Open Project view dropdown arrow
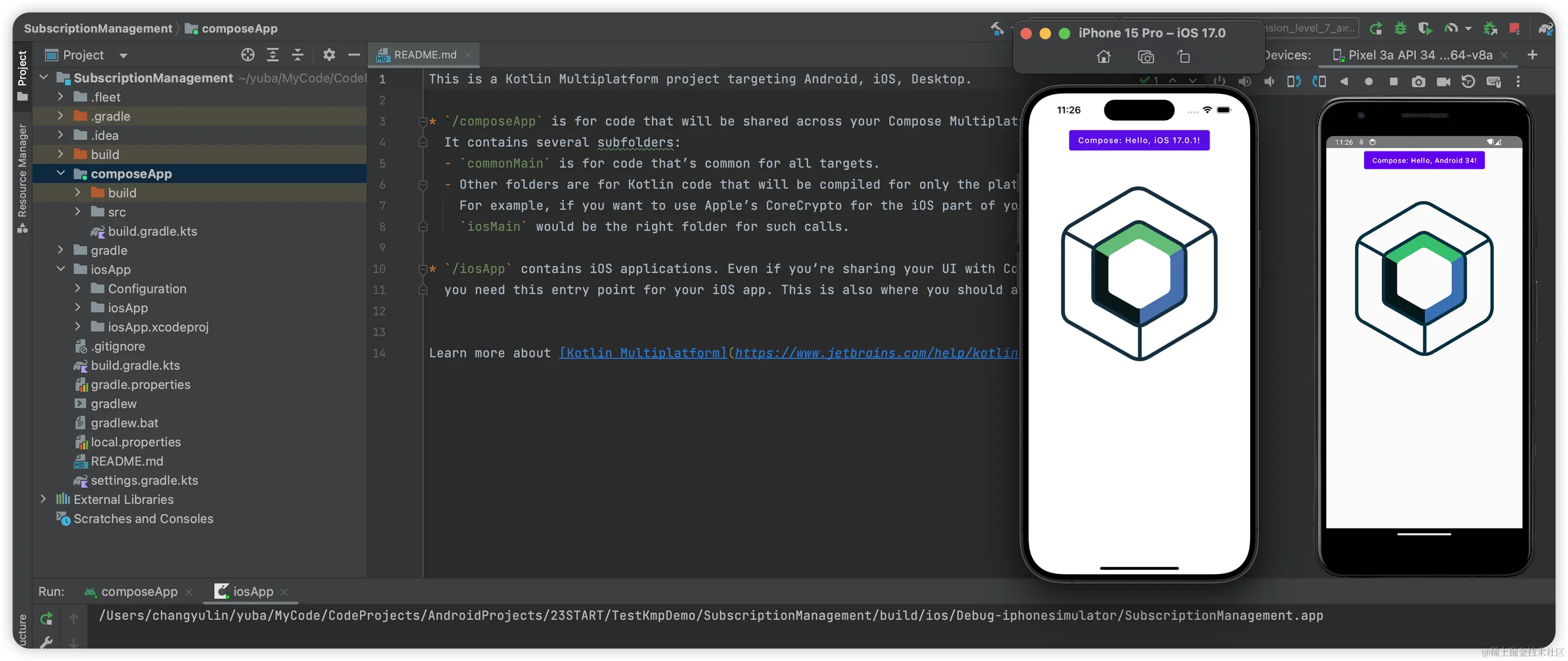1568x661 pixels. point(123,56)
